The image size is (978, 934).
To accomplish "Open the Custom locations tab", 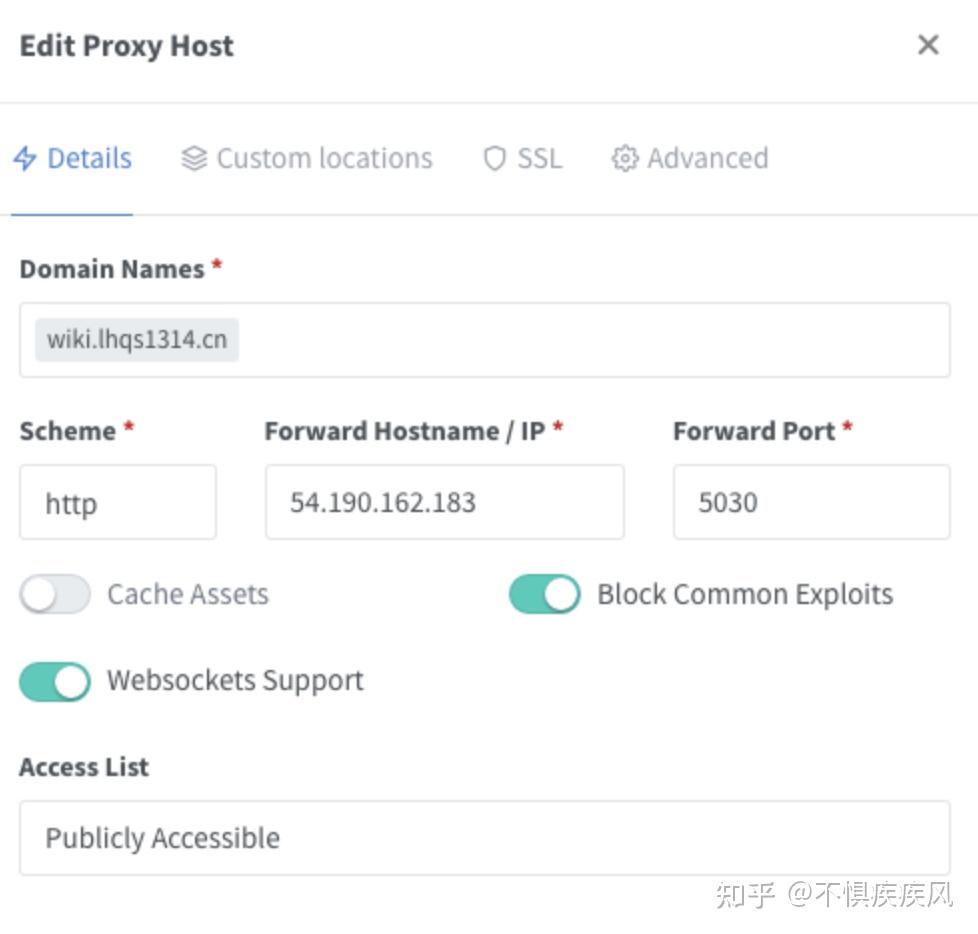I will (307, 158).
